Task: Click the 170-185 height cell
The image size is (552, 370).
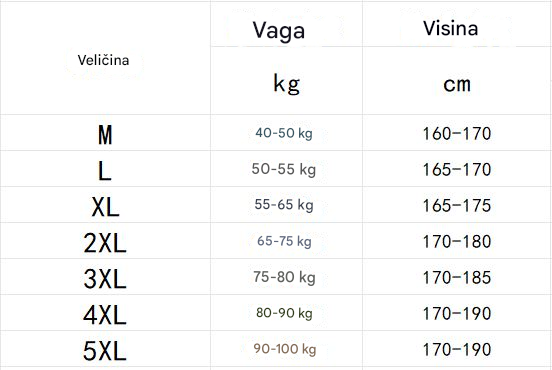Action: pyautogui.click(x=457, y=276)
